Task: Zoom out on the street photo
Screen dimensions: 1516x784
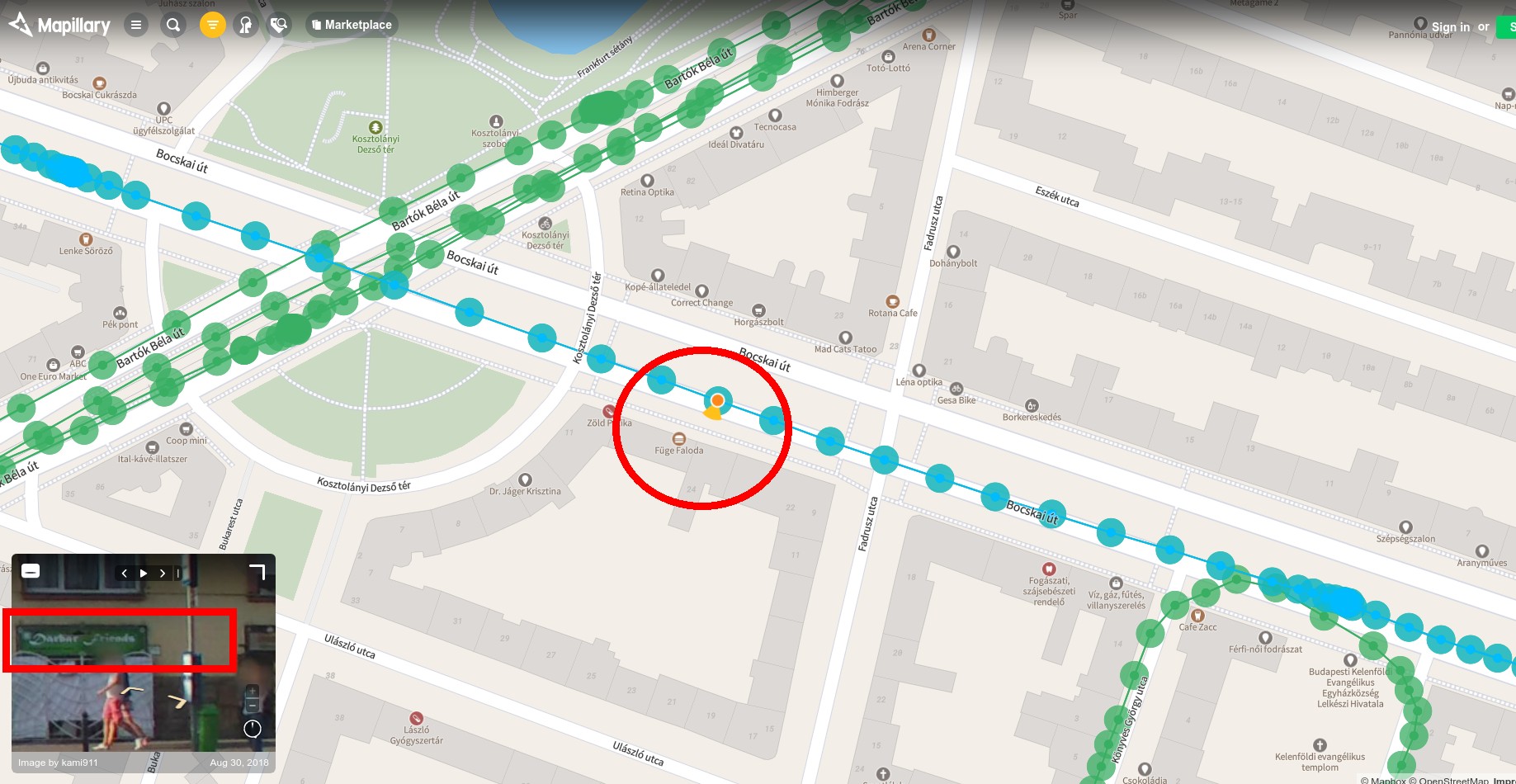Action: pyautogui.click(x=253, y=706)
